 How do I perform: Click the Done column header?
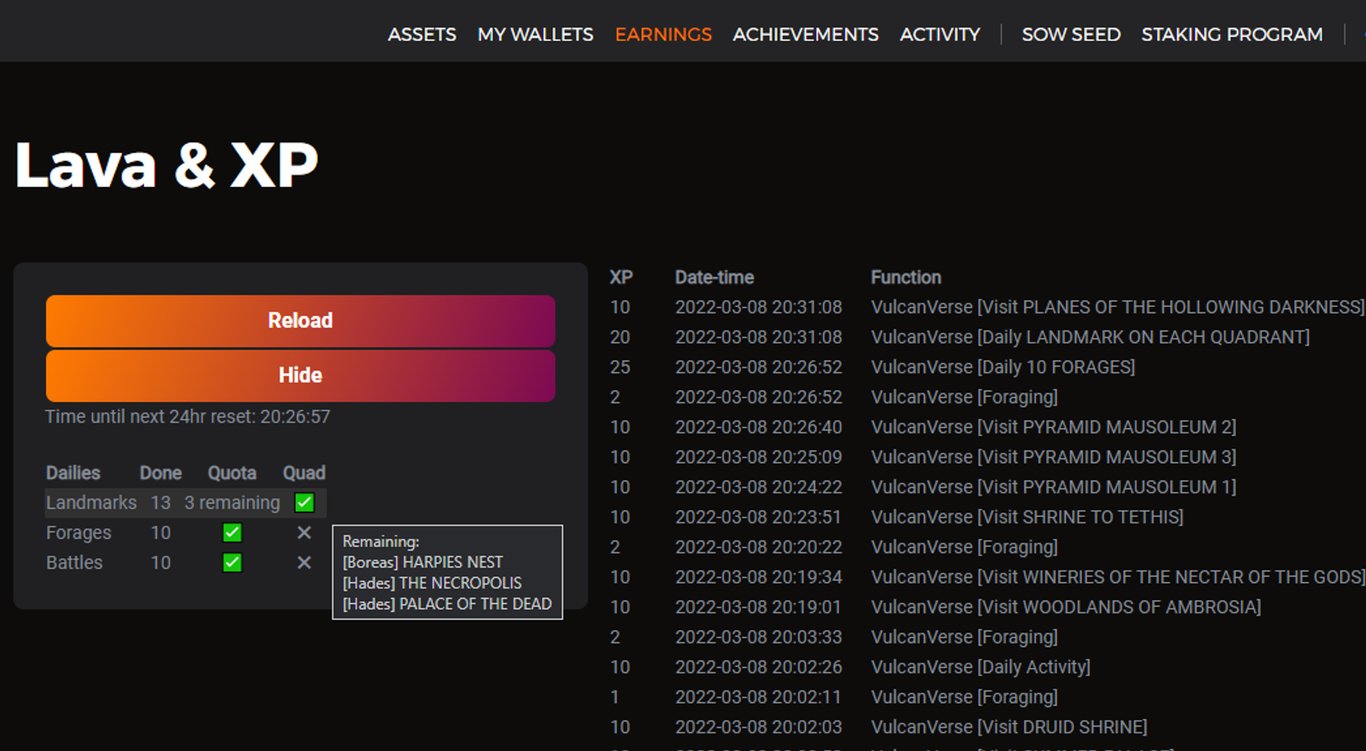161,473
